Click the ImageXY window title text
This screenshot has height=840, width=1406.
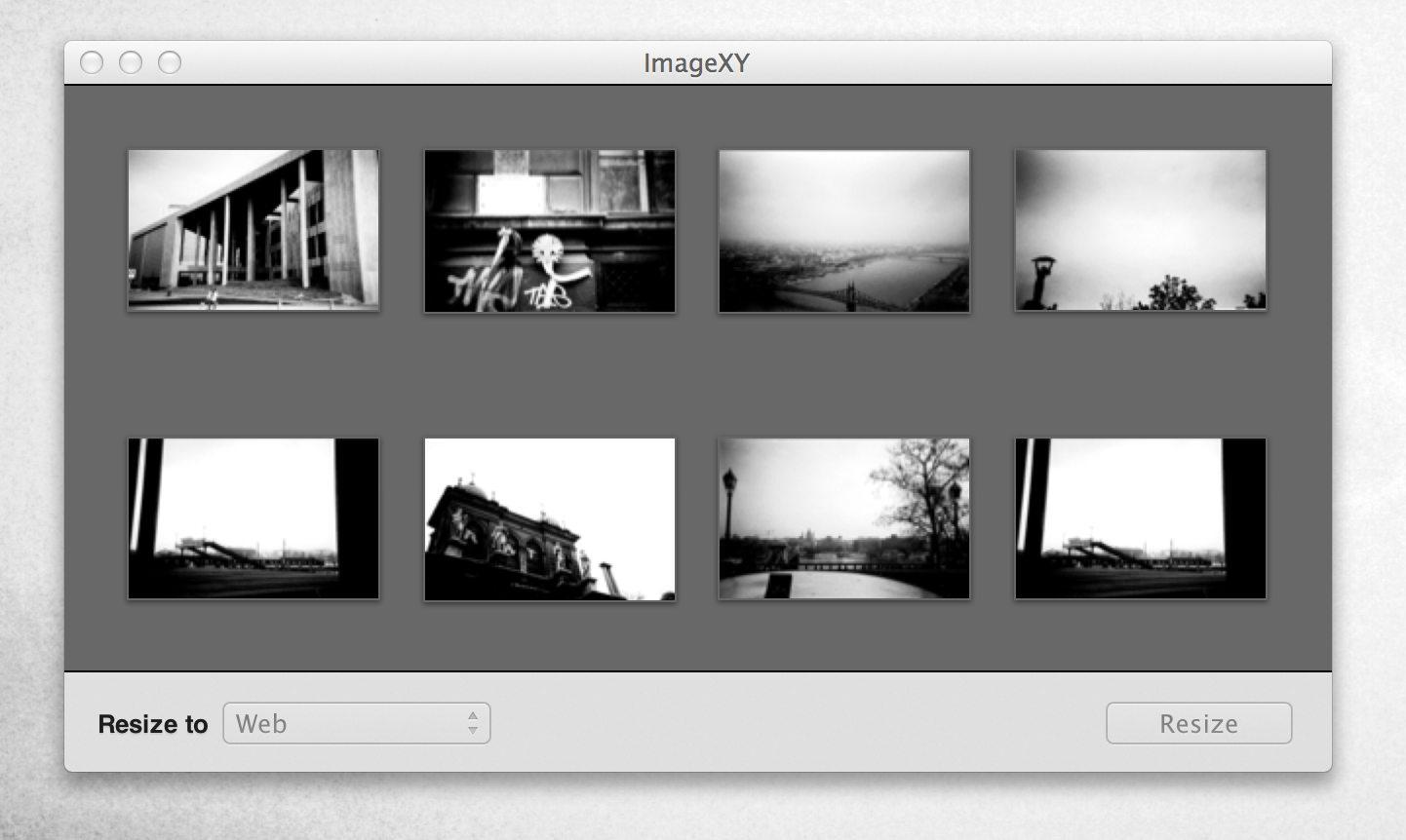click(x=696, y=63)
